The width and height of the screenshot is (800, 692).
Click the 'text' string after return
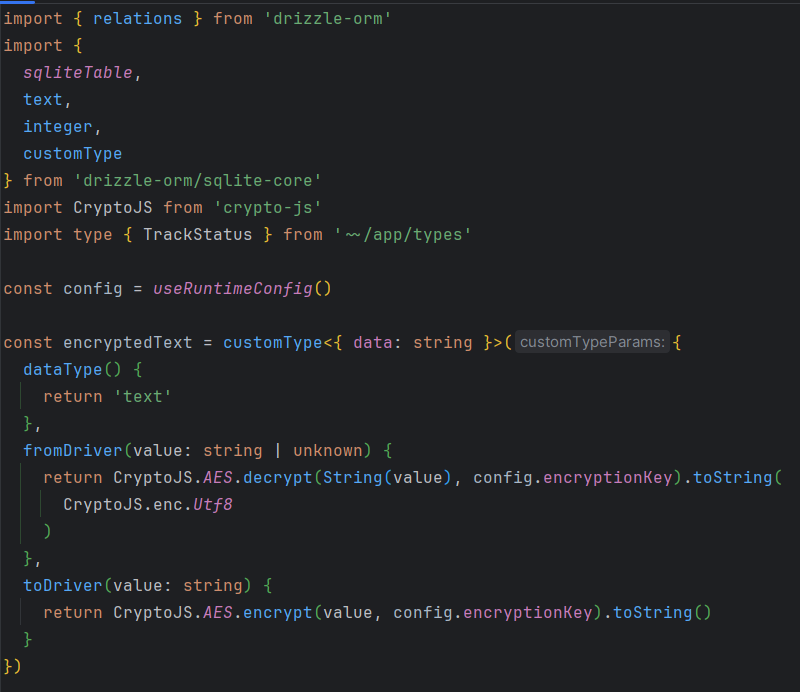point(142,397)
